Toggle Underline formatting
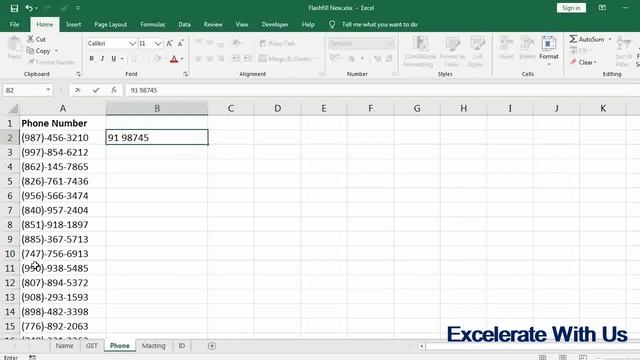 113,59
